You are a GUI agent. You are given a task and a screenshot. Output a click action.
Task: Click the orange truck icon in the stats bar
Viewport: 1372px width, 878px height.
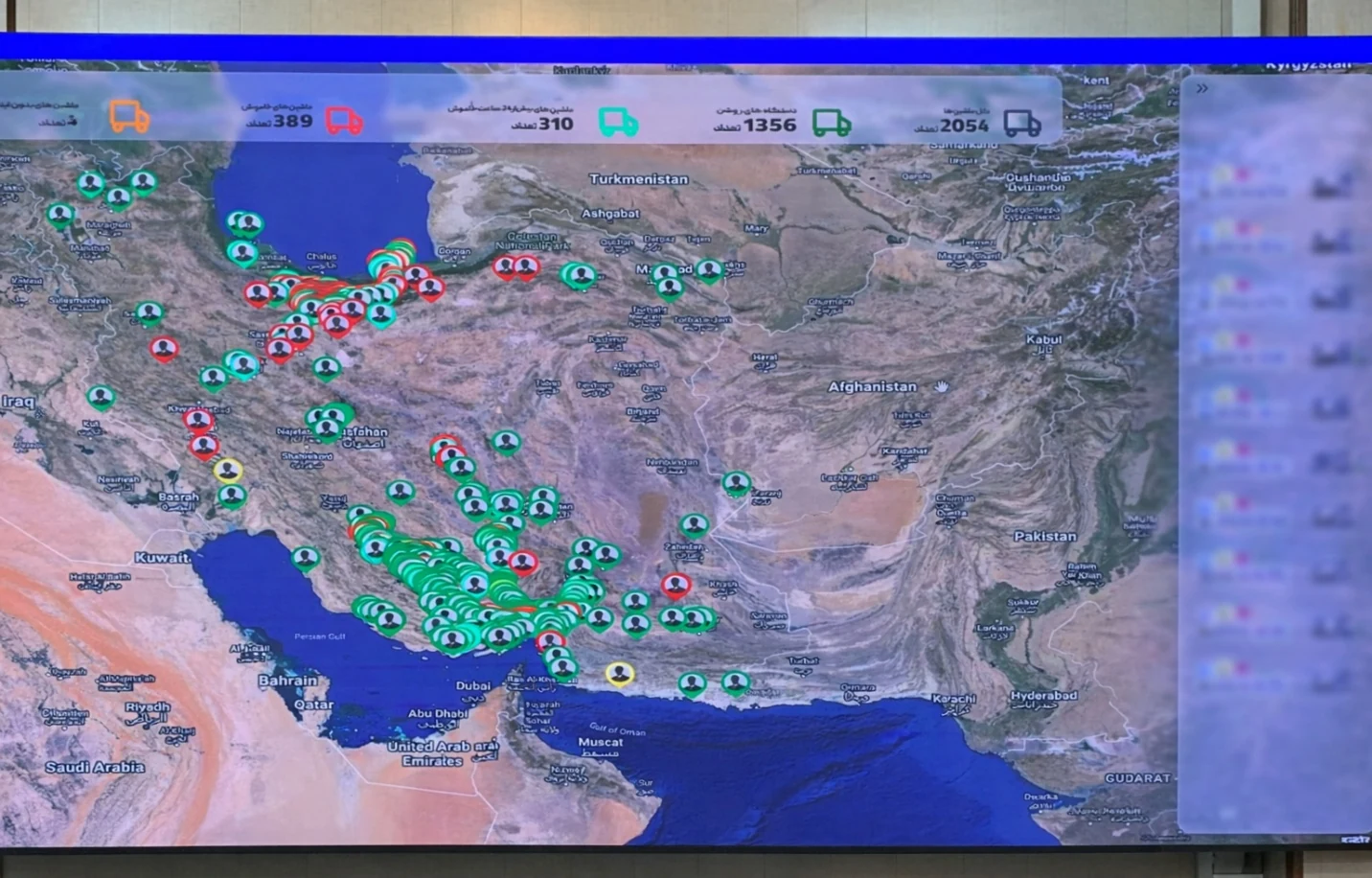coord(128,117)
